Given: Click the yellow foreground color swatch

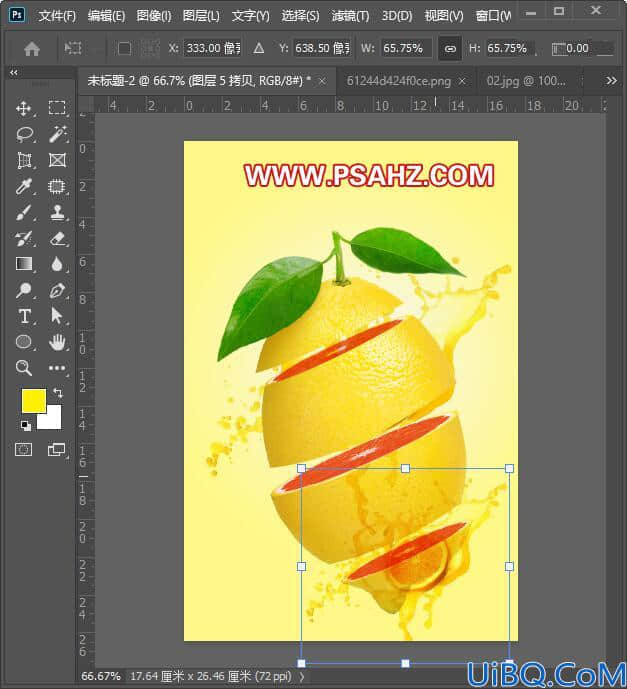Looking at the screenshot, I should pos(34,400).
